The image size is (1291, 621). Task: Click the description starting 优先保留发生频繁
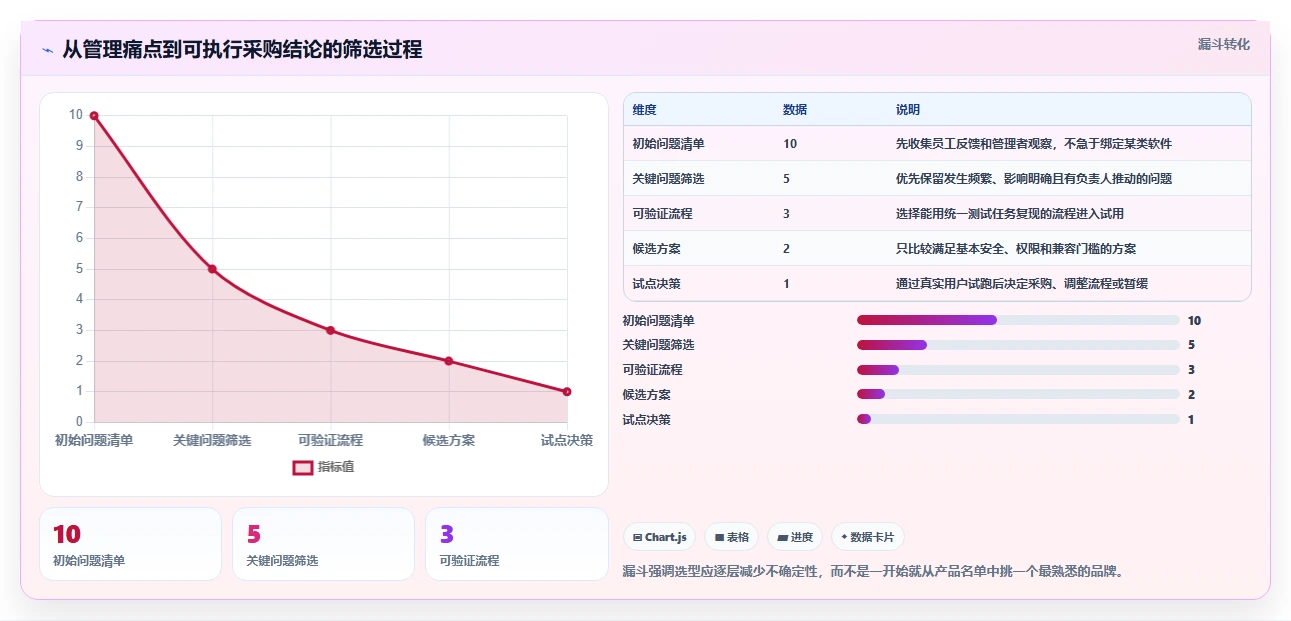(x=1034, y=179)
